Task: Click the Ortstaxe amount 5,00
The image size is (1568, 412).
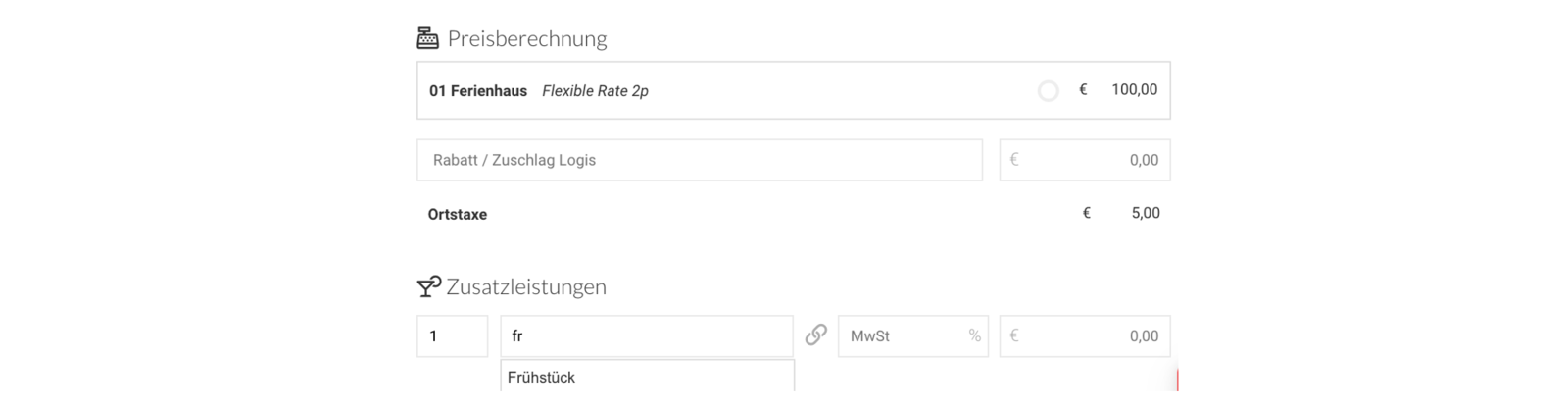Action: [x=1146, y=213]
